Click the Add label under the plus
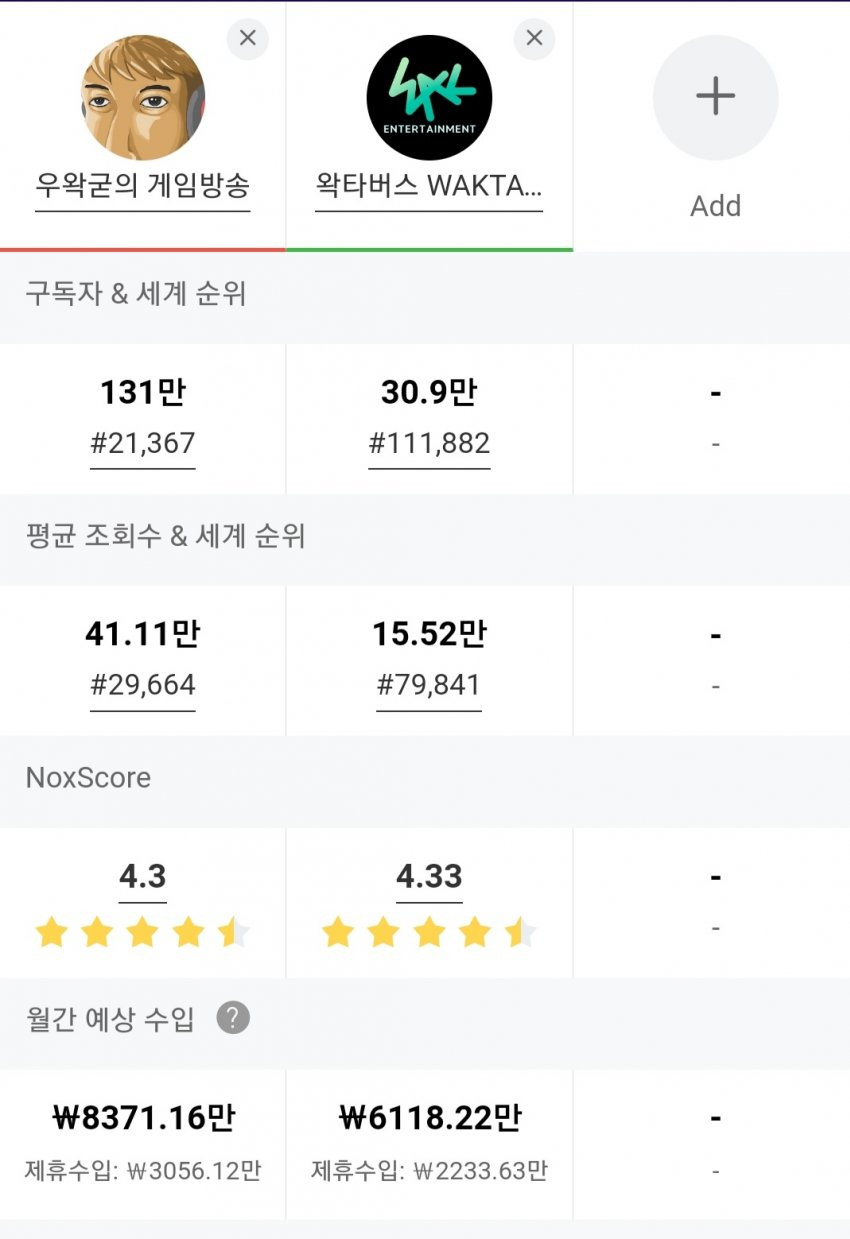Viewport: 850px width, 1239px height. click(715, 206)
